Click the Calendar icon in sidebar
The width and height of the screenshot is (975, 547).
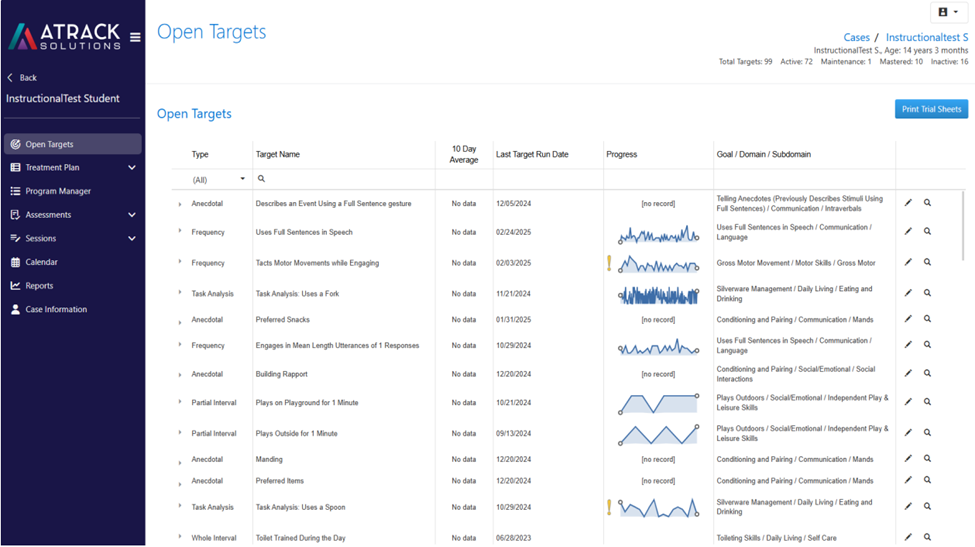pos(16,262)
